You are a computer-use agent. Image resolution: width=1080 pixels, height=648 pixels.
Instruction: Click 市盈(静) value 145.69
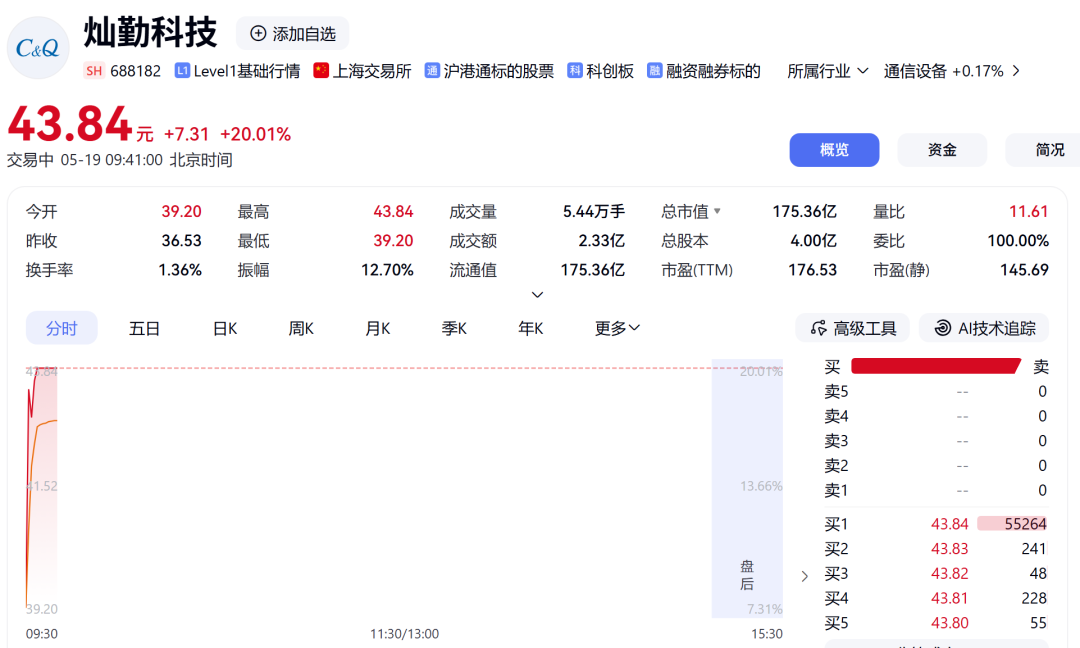tap(1024, 270)
